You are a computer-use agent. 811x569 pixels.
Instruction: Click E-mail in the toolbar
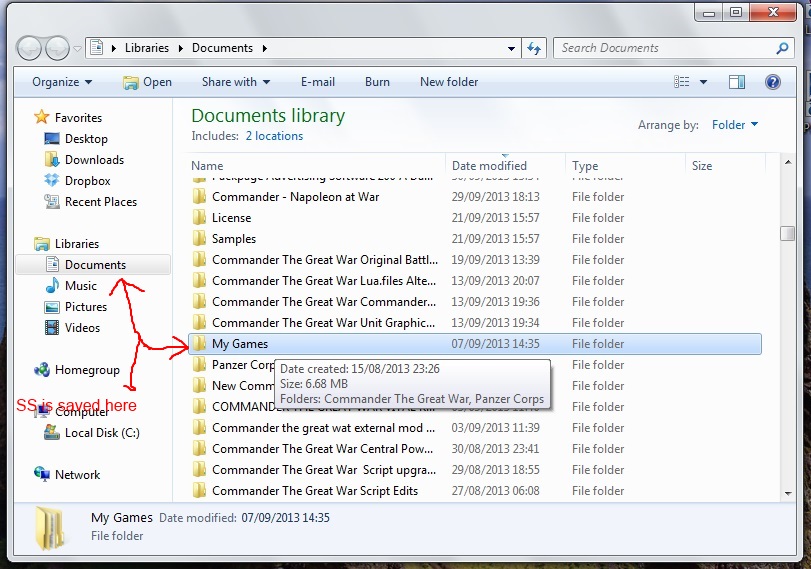(318, 82)
